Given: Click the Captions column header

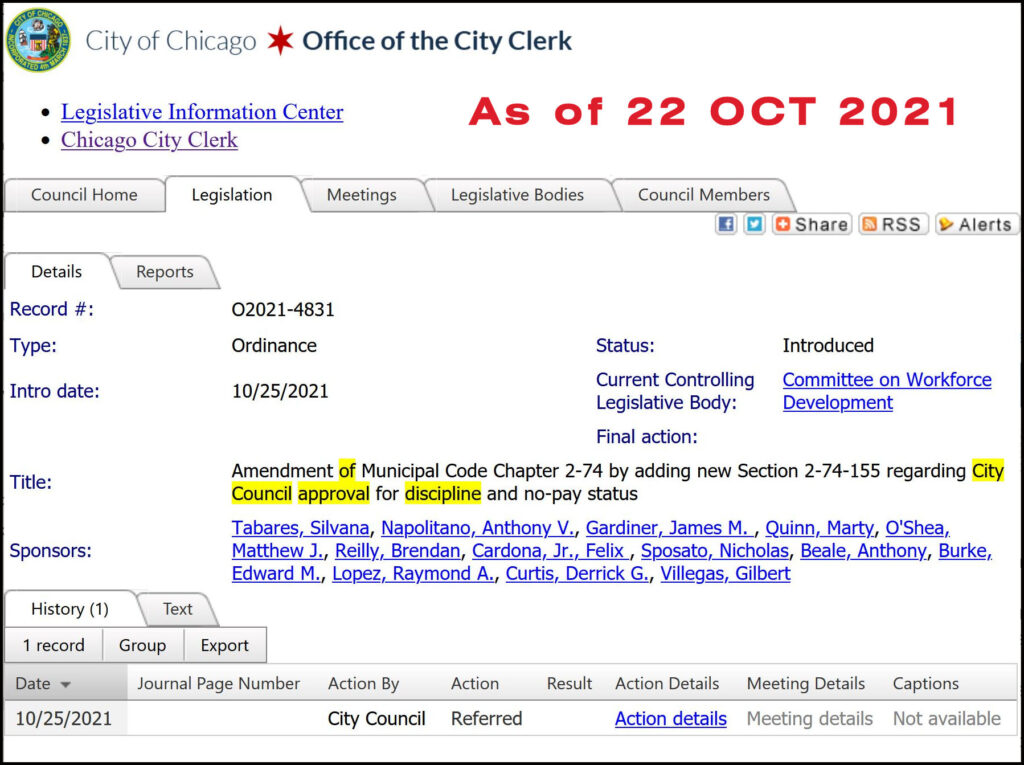Looking at the screenshot, I should click(x=926, y=684).
